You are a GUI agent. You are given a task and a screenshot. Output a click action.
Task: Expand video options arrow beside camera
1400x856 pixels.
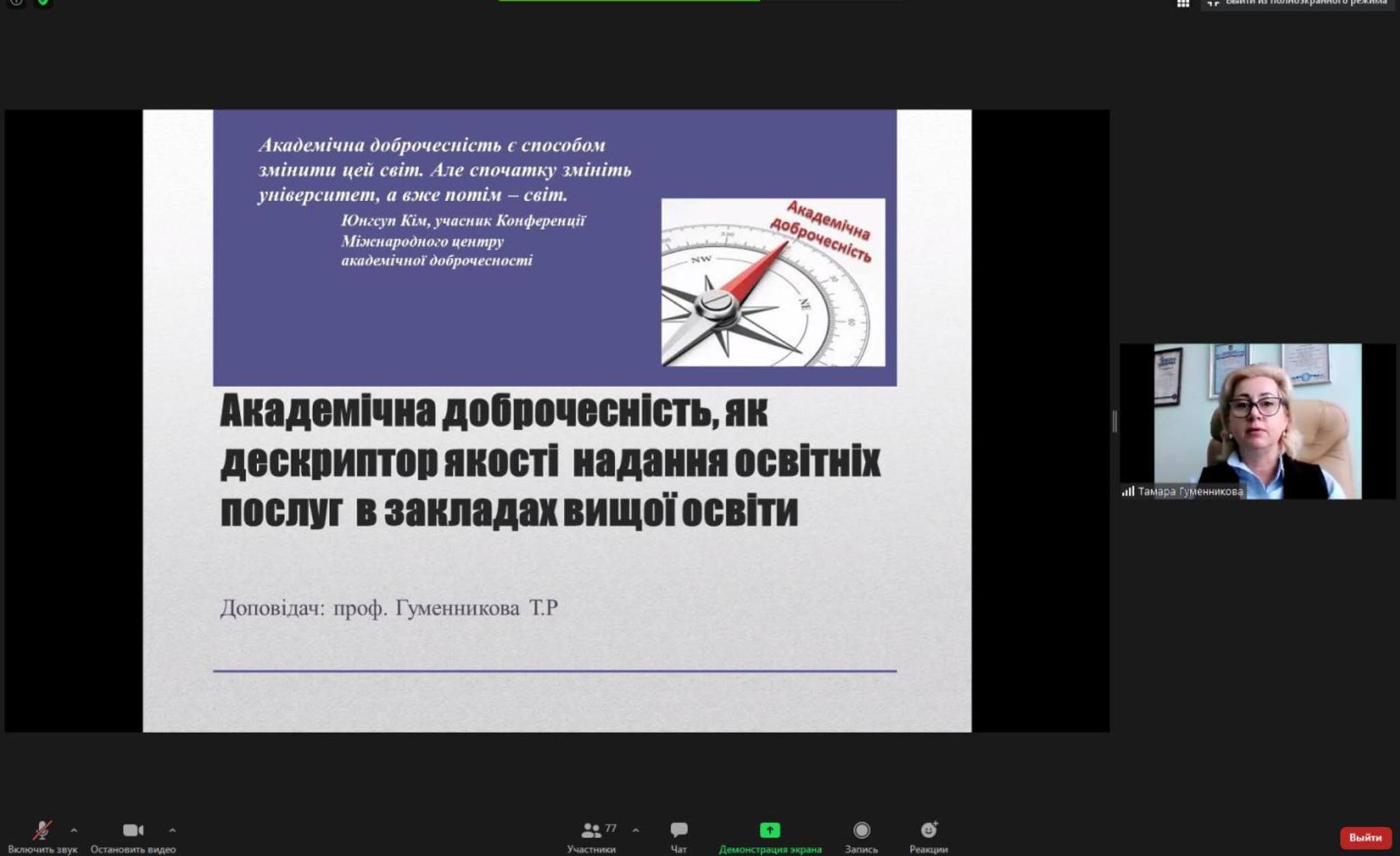click(172, 830)
